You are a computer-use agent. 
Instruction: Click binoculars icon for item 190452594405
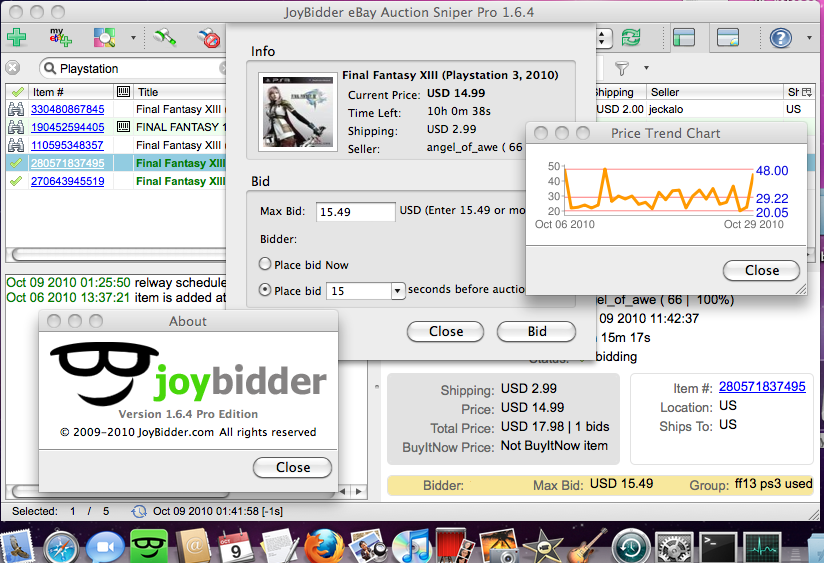coord(16,127)
